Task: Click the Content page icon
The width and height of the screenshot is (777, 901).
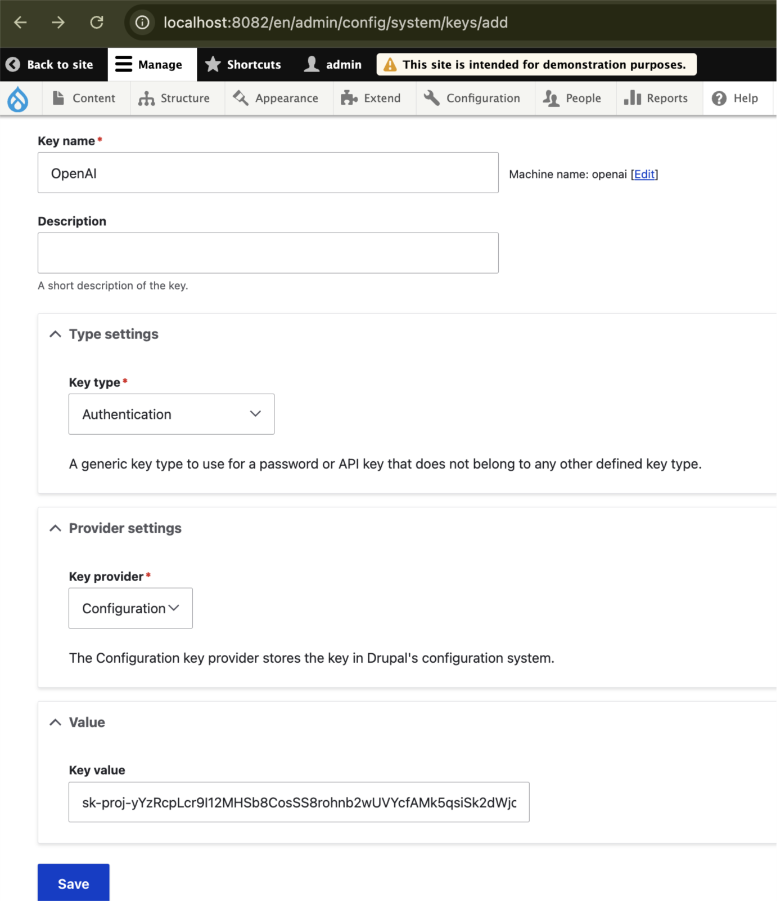Action: point(58,98)
